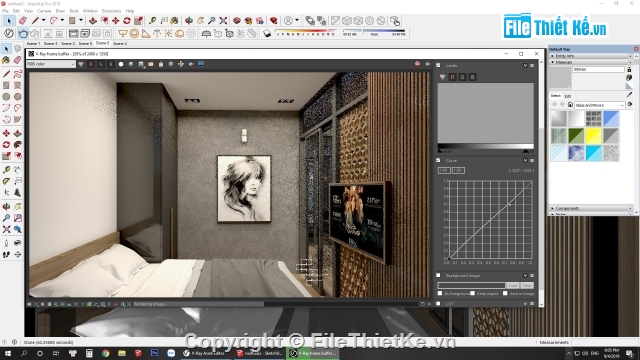Switch to Scene 1 tab
This screenshot has width=640, height=360.
click(x=33, y=43)
